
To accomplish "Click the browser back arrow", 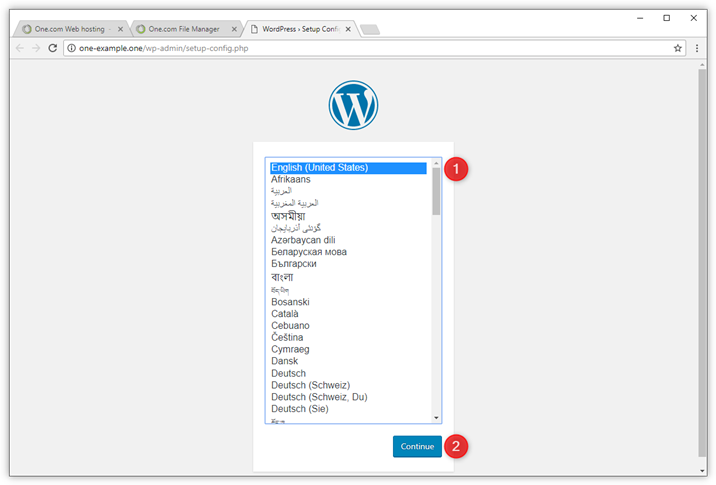I will coord(20,48).
